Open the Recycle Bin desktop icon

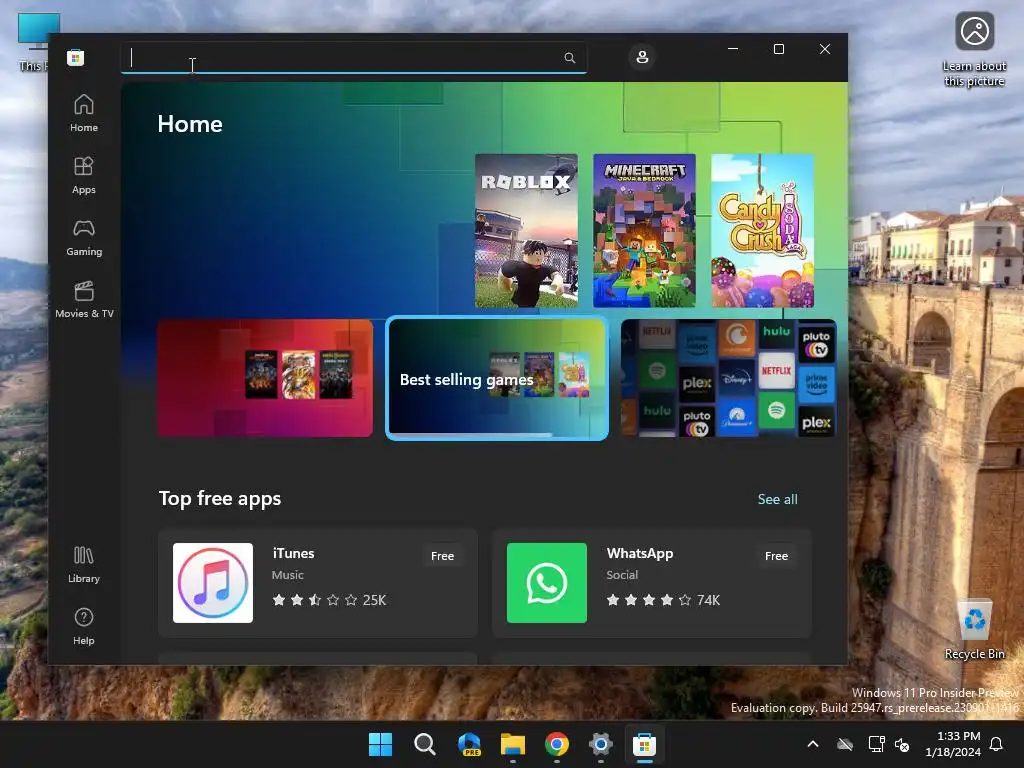(x=974, y=629)
